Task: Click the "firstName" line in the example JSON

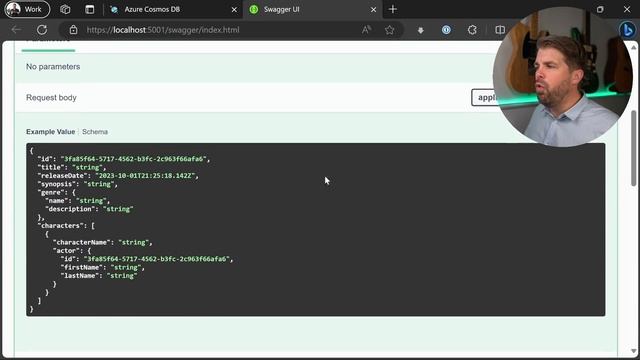Action: tap(102, 267)
